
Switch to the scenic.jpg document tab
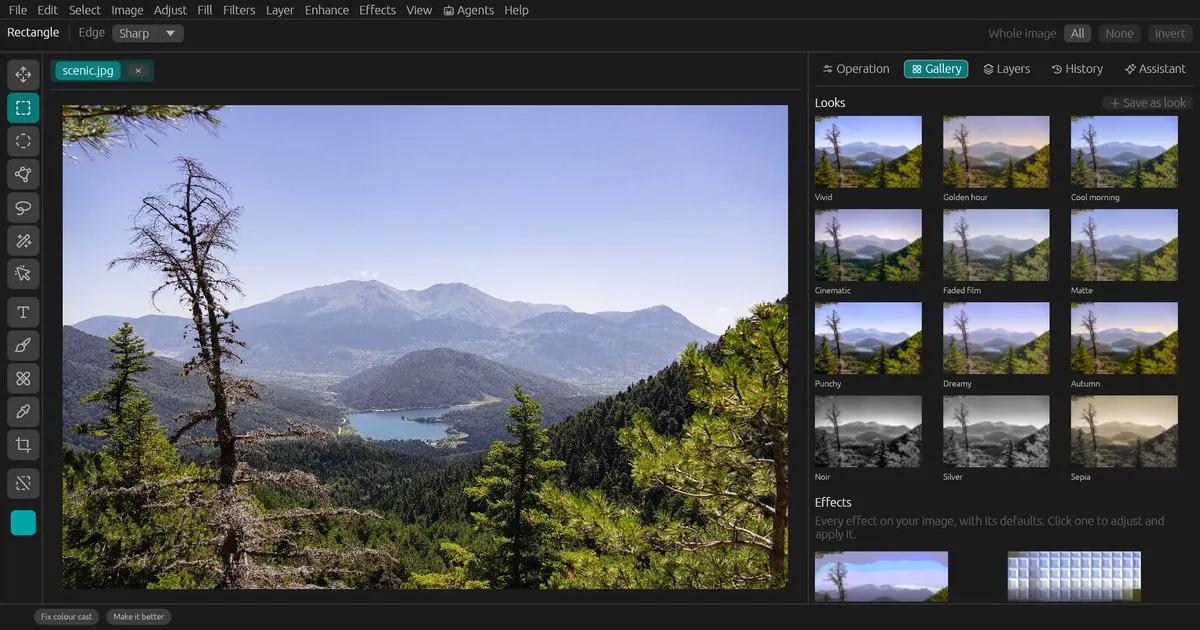click(88, 71)
